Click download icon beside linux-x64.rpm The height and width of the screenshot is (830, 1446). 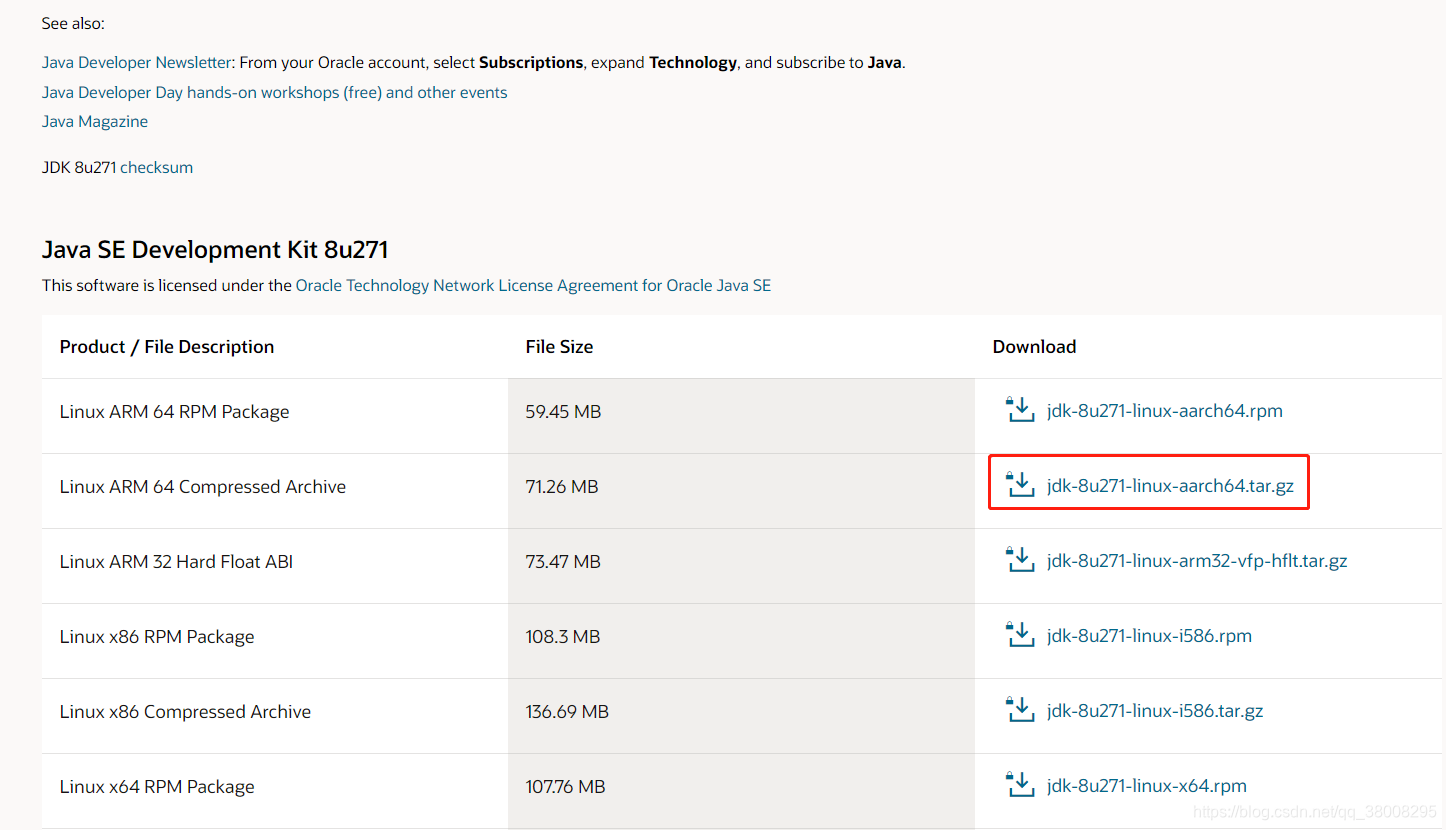[1019, 785]
